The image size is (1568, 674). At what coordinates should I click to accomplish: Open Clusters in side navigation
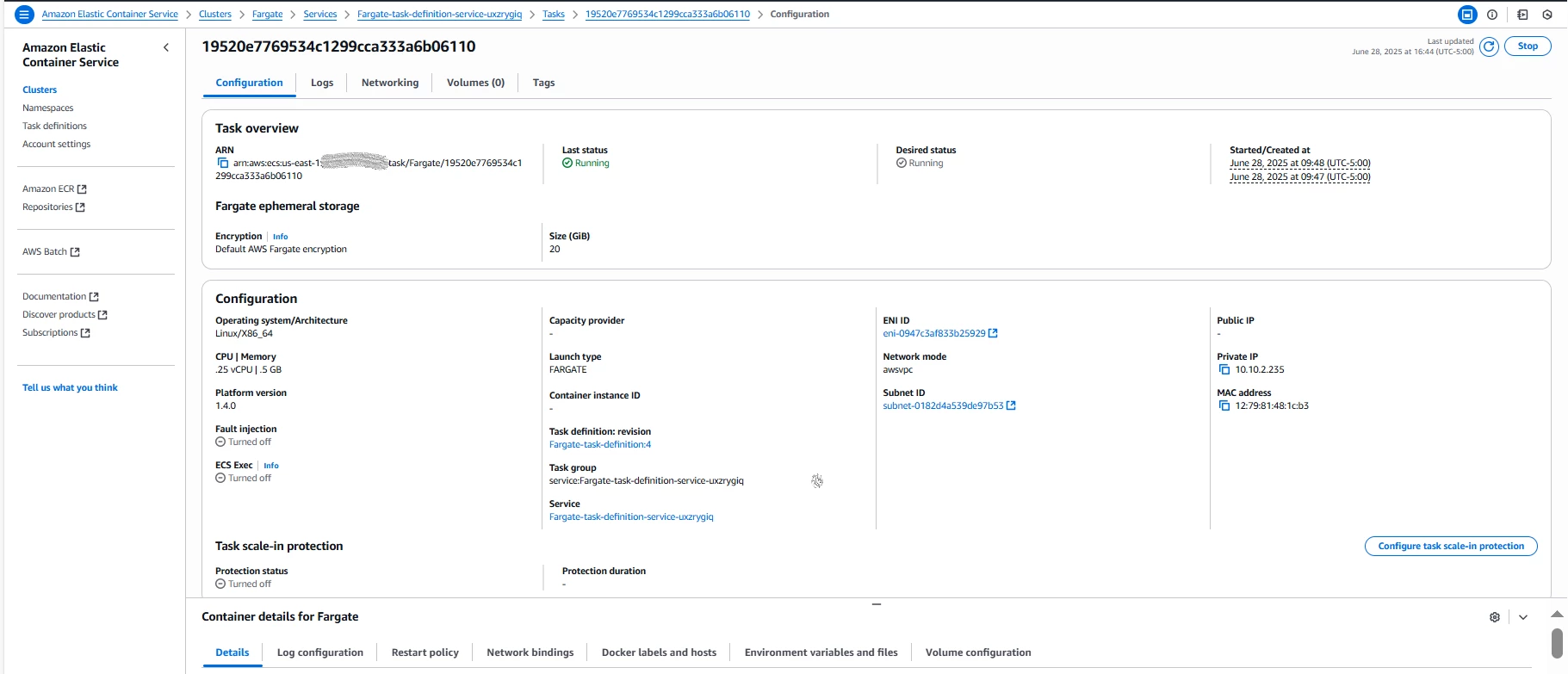click(40, 90)
